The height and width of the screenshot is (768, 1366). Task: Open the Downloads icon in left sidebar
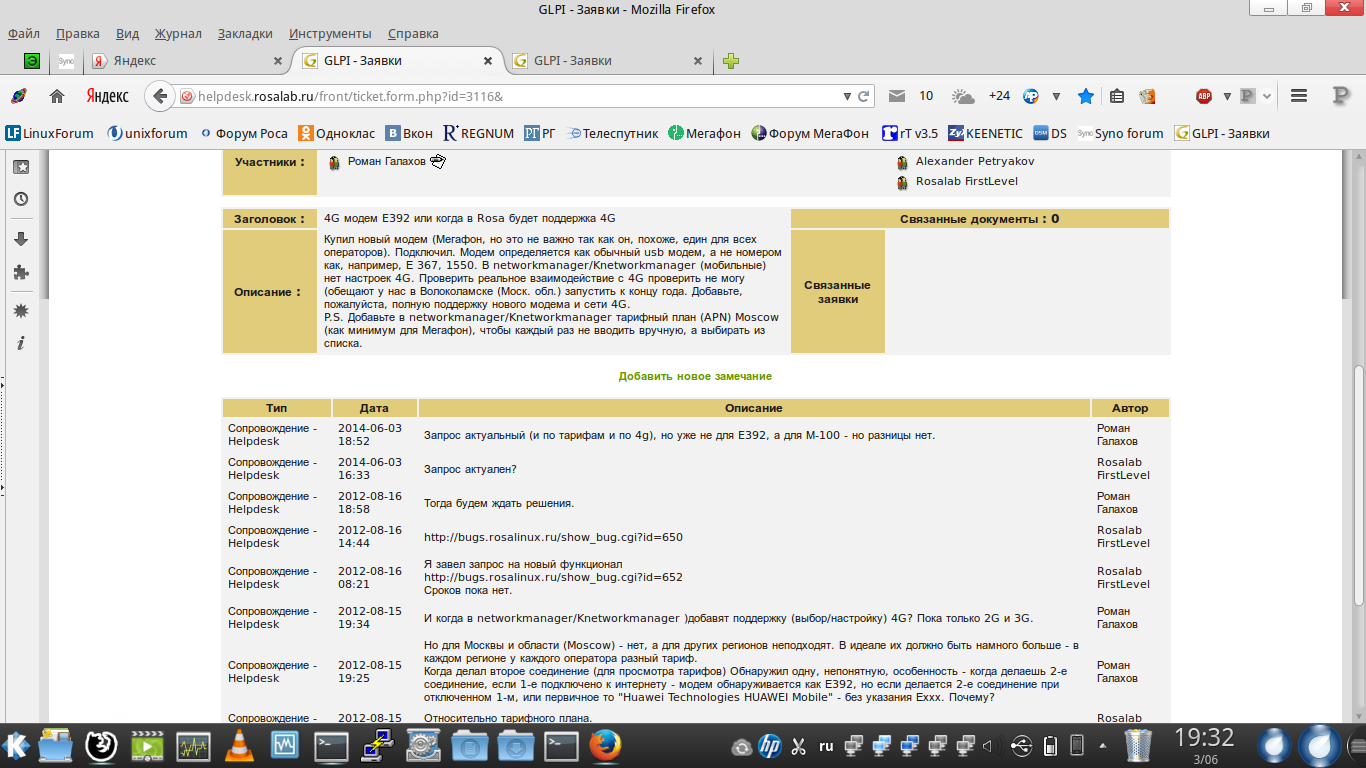[20, 239]
